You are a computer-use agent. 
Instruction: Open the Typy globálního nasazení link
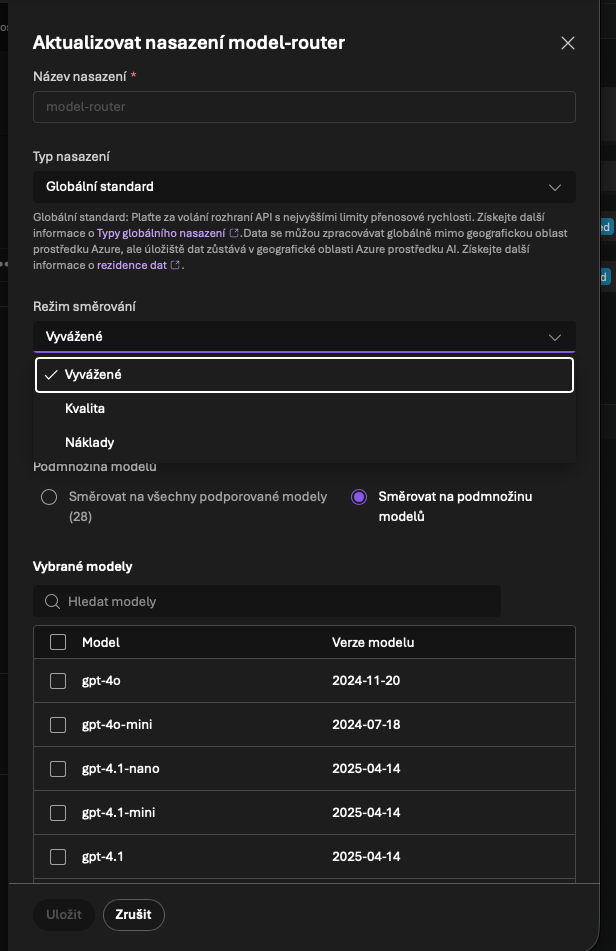click(161, 233)
